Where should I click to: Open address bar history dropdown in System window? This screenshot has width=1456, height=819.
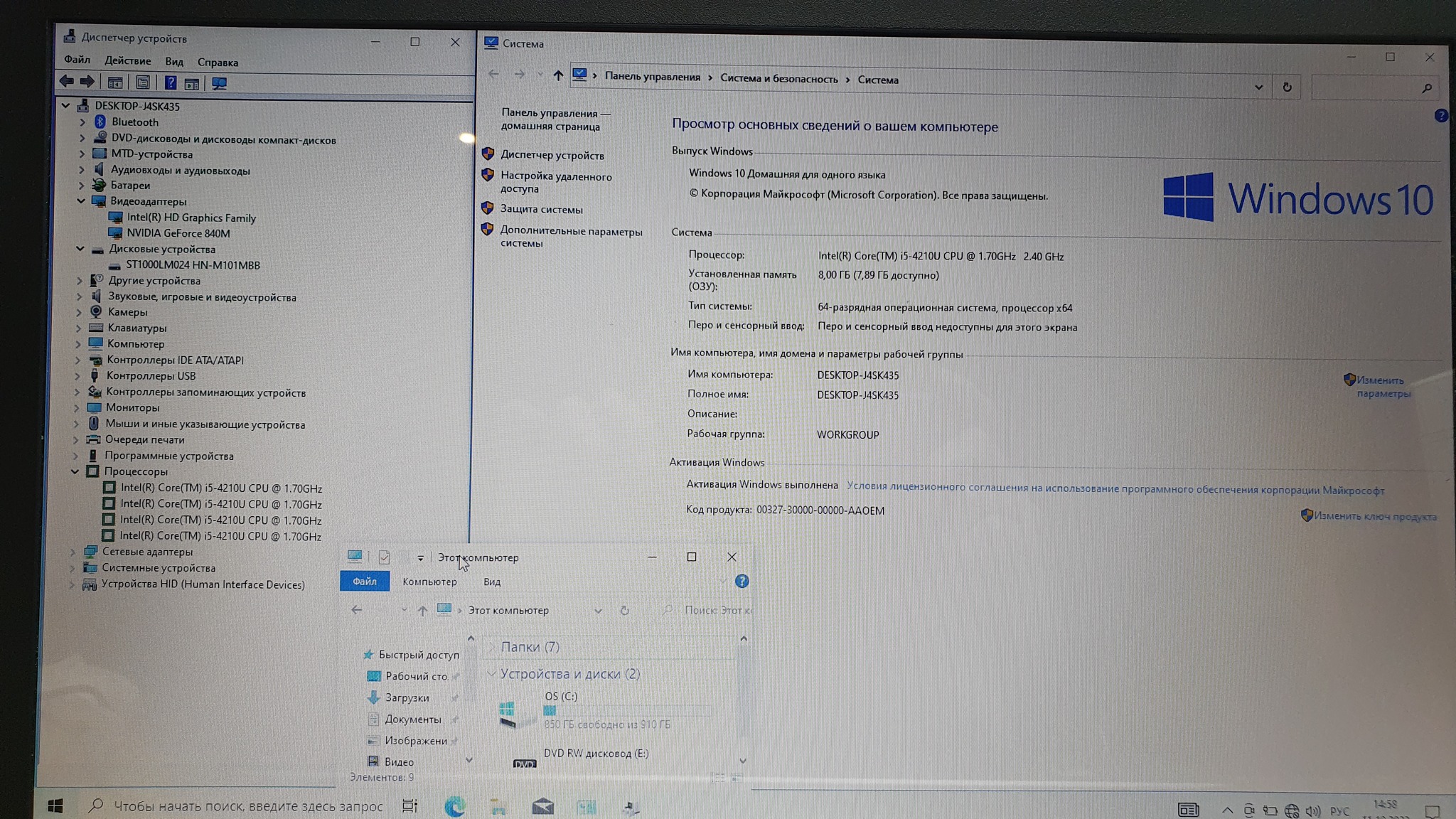tap(1258, 87)
